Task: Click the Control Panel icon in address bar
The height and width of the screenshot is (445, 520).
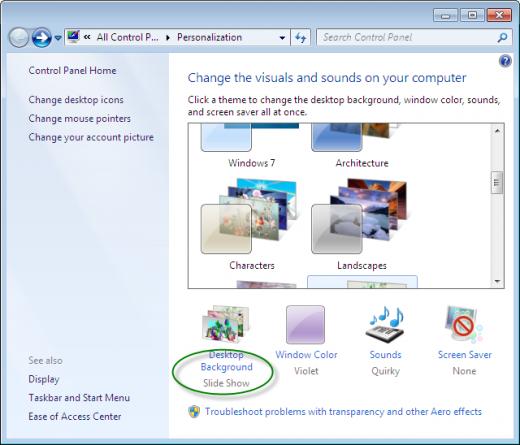Action: pyautogui.click(x=73, y=37)
